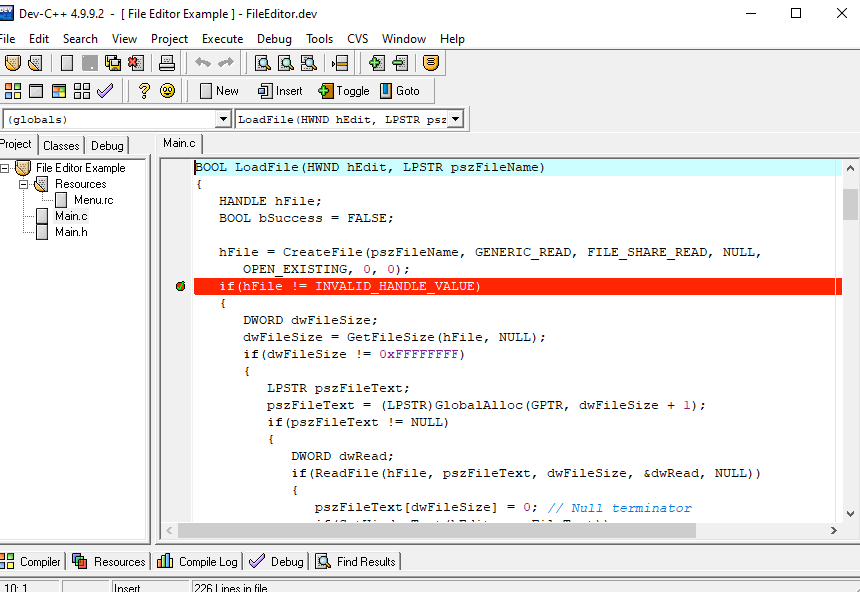Click the editor horizontal scrollbar right arrow
Screen dimensions: 860x592
click(834, 531)
